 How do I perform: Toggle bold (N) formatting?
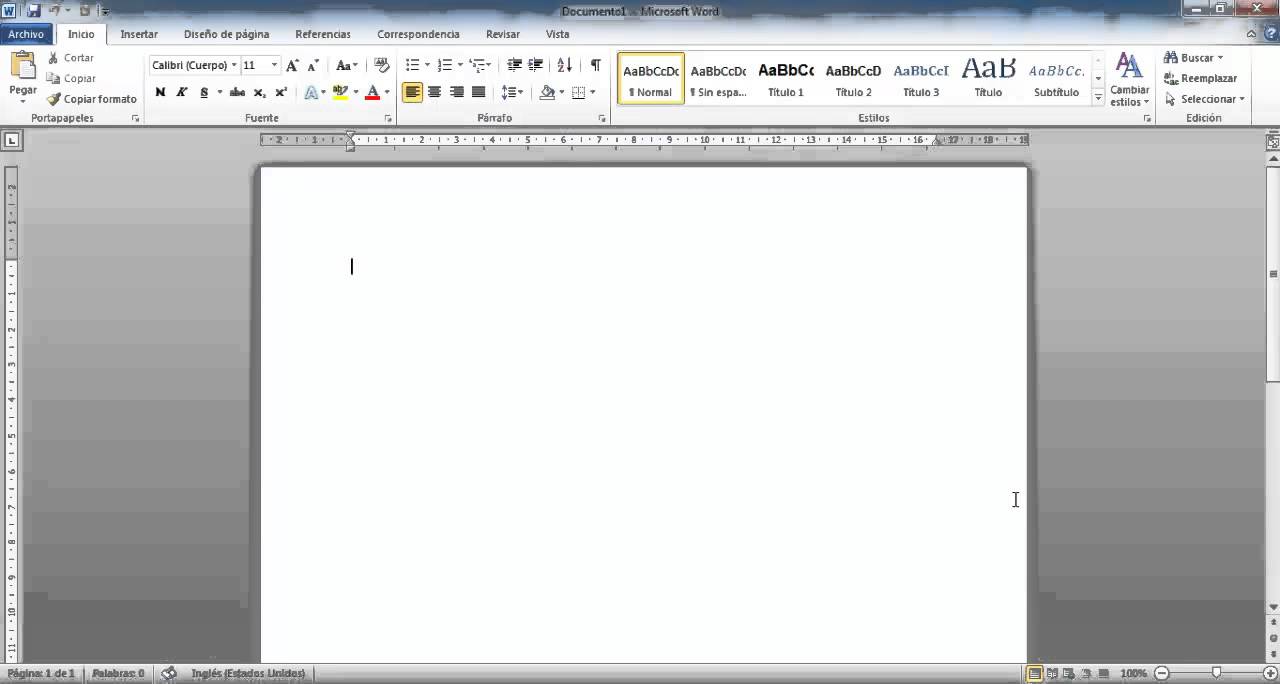(160, 92)
